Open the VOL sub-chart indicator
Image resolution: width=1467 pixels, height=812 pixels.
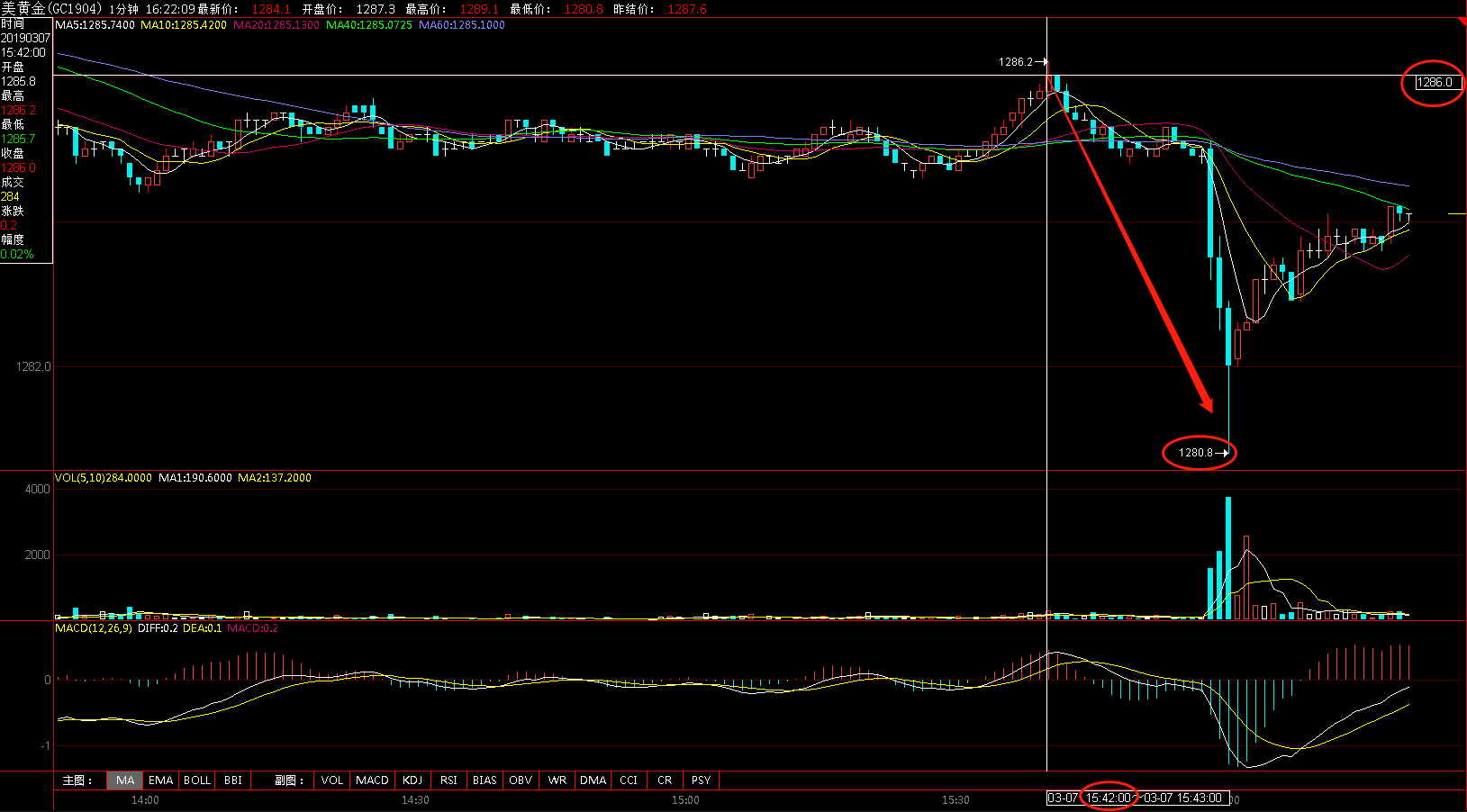click(331, 780)
